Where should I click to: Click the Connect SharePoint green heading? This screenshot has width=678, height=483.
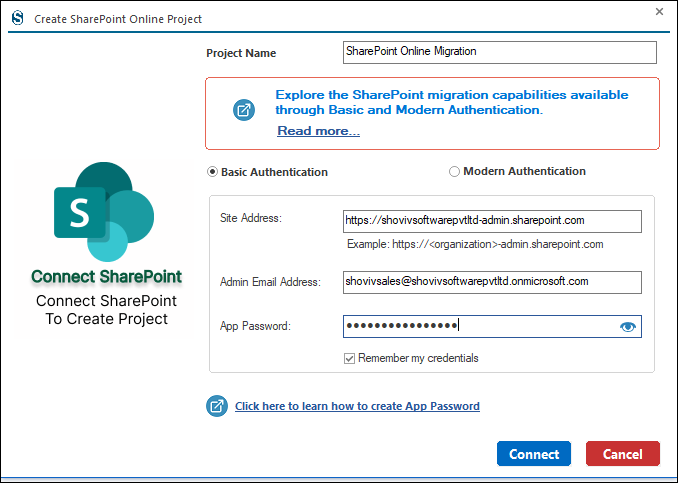(x=106, y=277)
